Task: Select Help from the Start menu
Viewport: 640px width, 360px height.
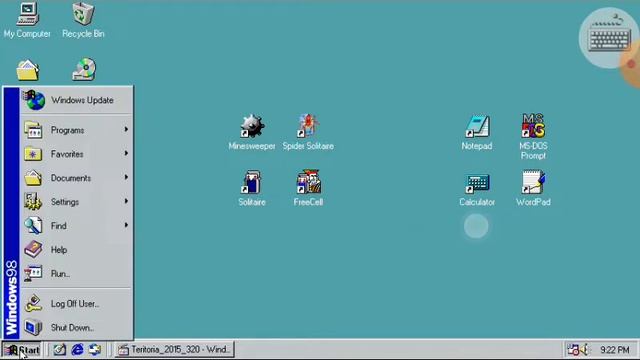Action: coord(76,250)
